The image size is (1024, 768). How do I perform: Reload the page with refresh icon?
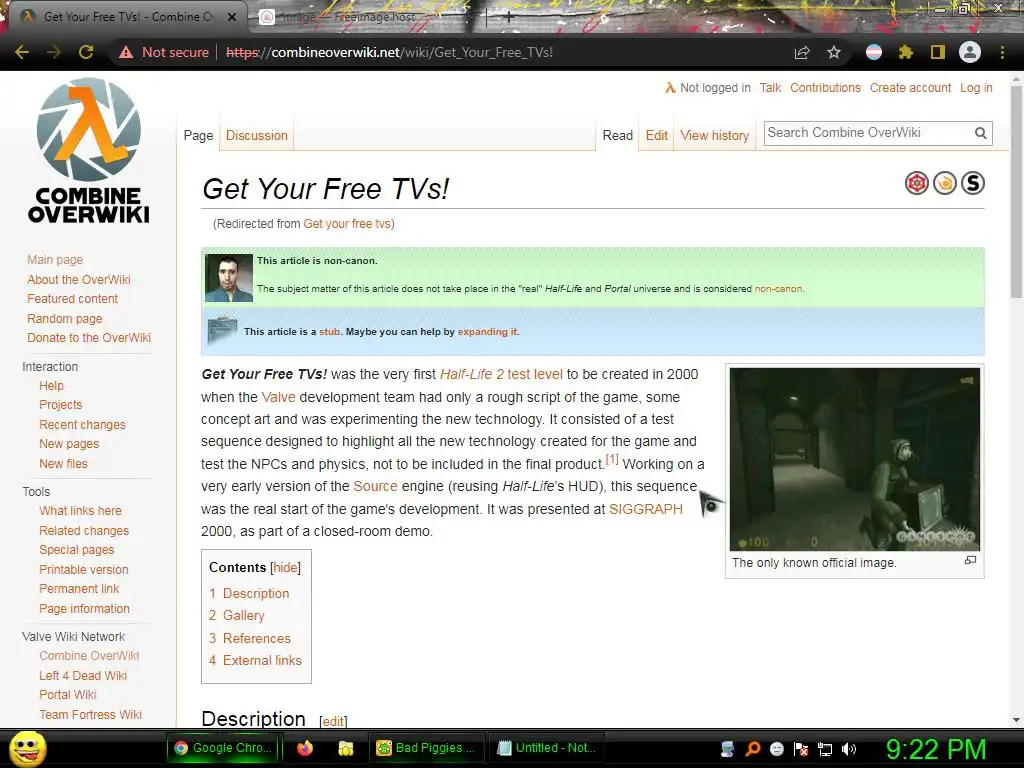86,52
